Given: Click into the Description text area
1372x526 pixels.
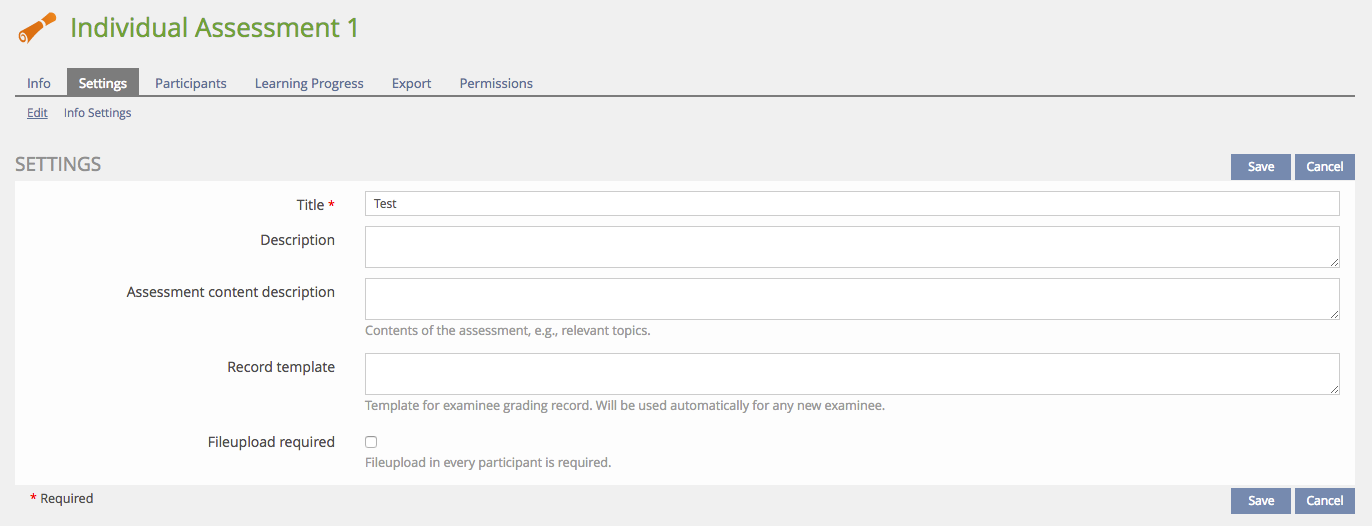Looking at the screenshot, I should pyautogui.click(x=852, y=247).
